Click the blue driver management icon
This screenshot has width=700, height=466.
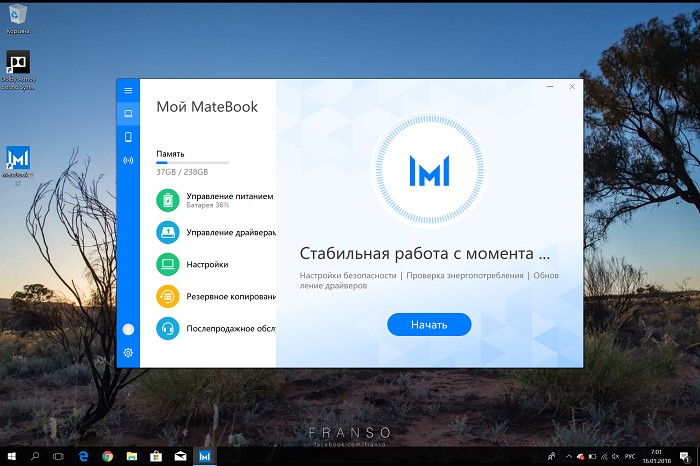pos(168,232)
